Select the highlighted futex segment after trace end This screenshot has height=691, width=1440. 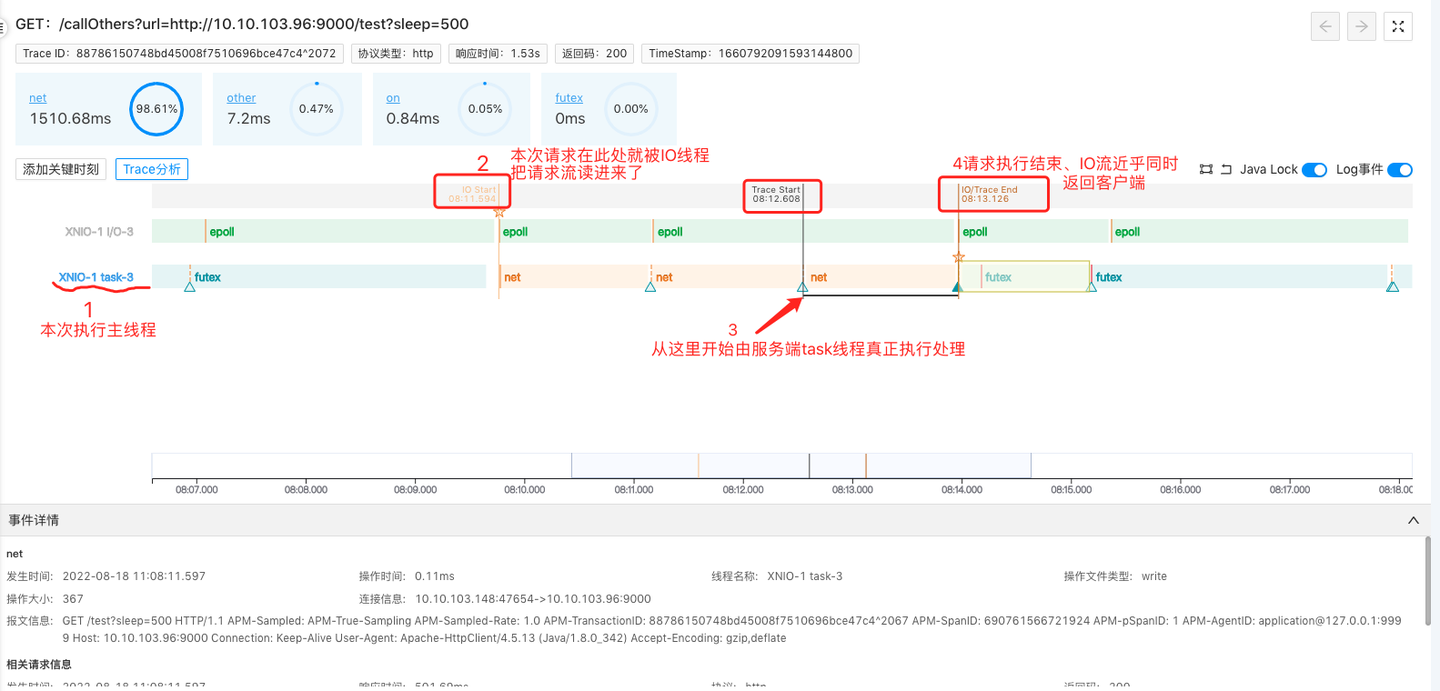point(1024,277)
